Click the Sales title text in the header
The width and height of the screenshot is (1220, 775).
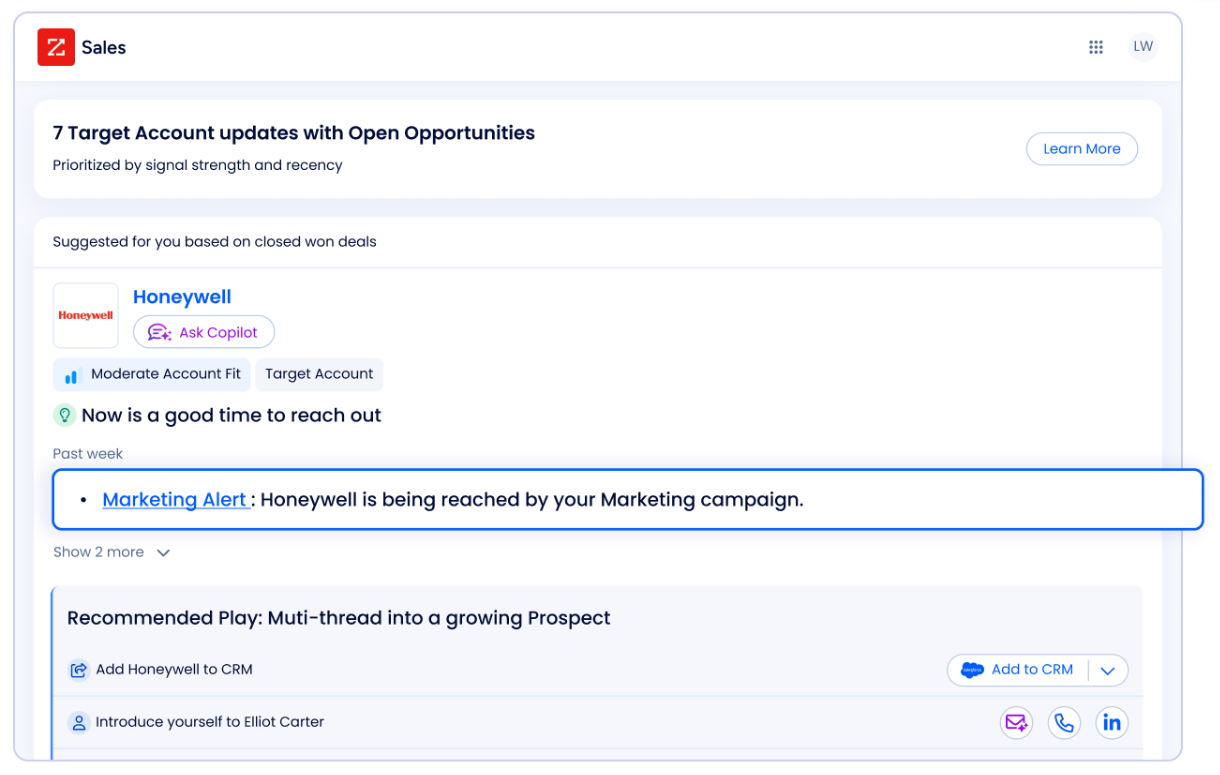tap(104, 47)
